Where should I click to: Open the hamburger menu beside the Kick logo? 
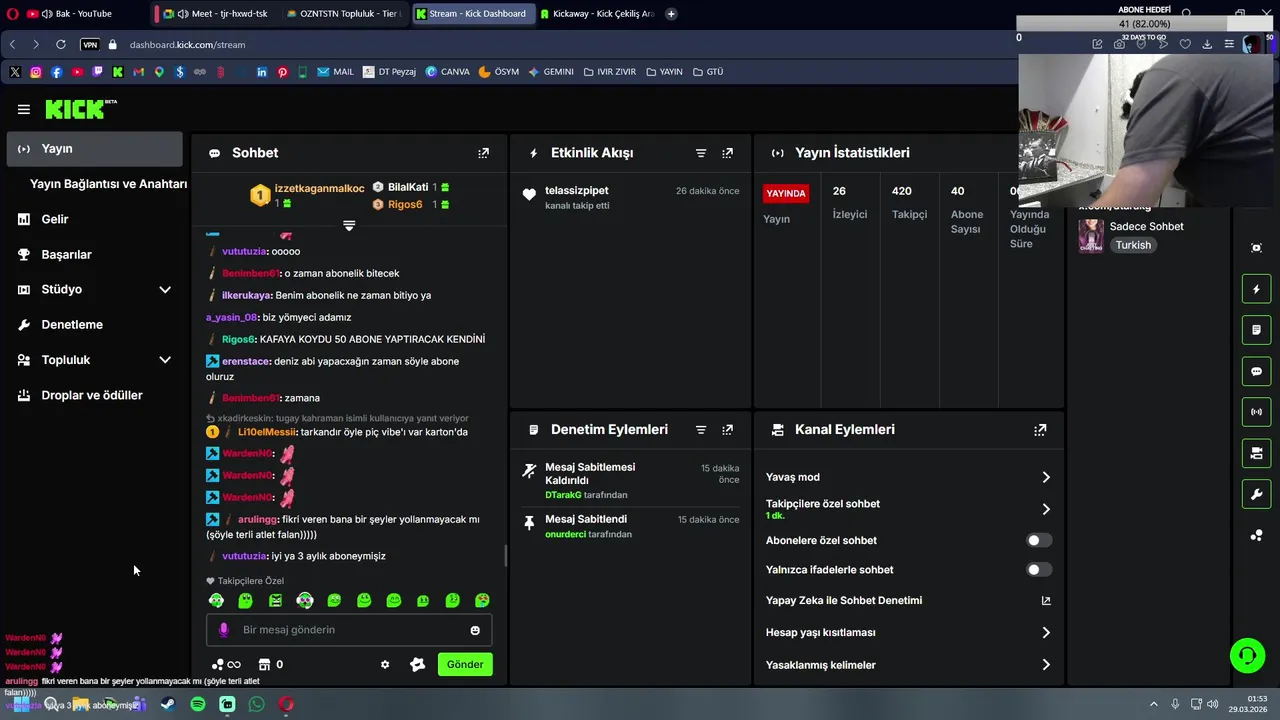tap(24, 110)
